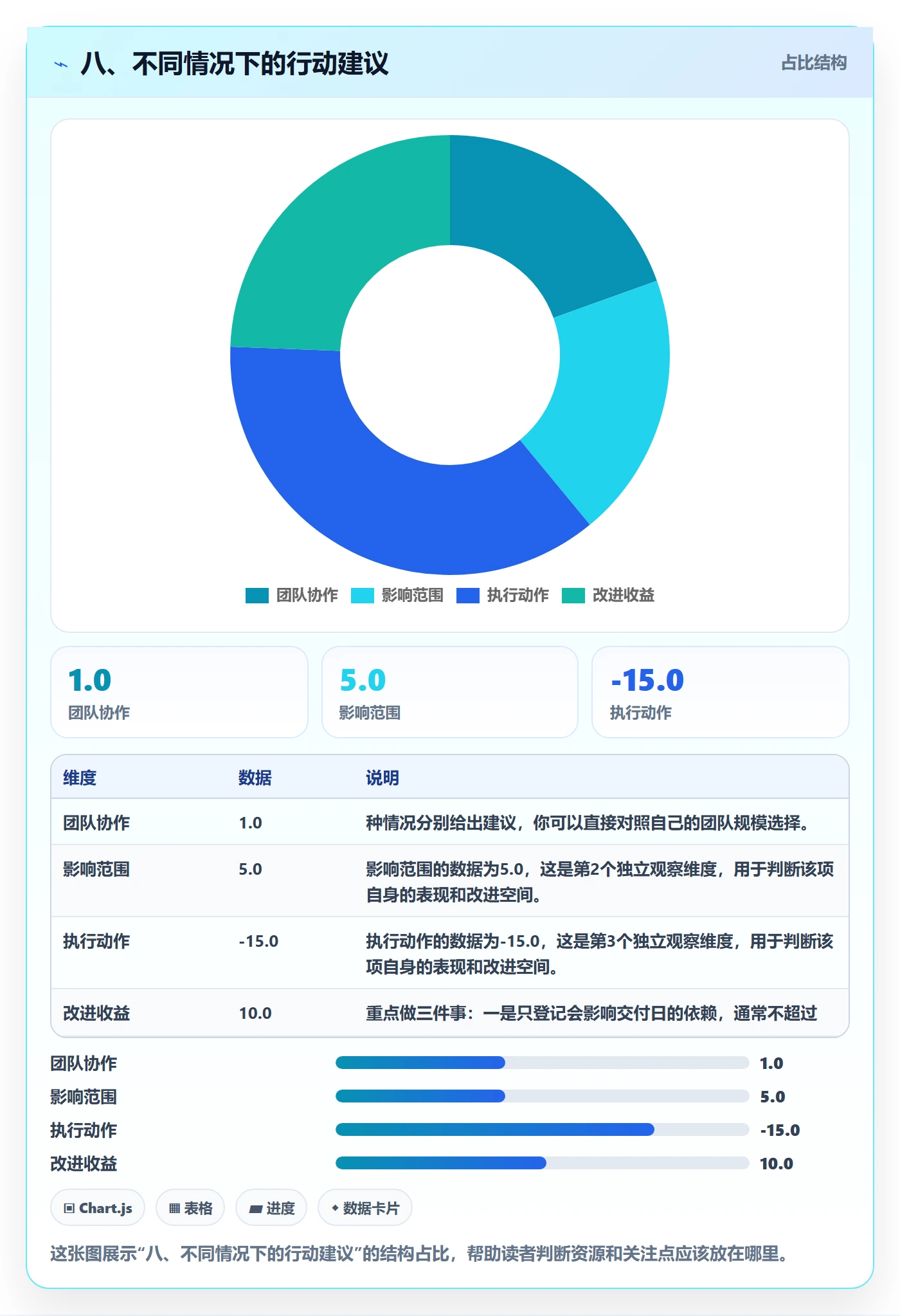Click the 表格 tag chip

tap(190, 1208)
